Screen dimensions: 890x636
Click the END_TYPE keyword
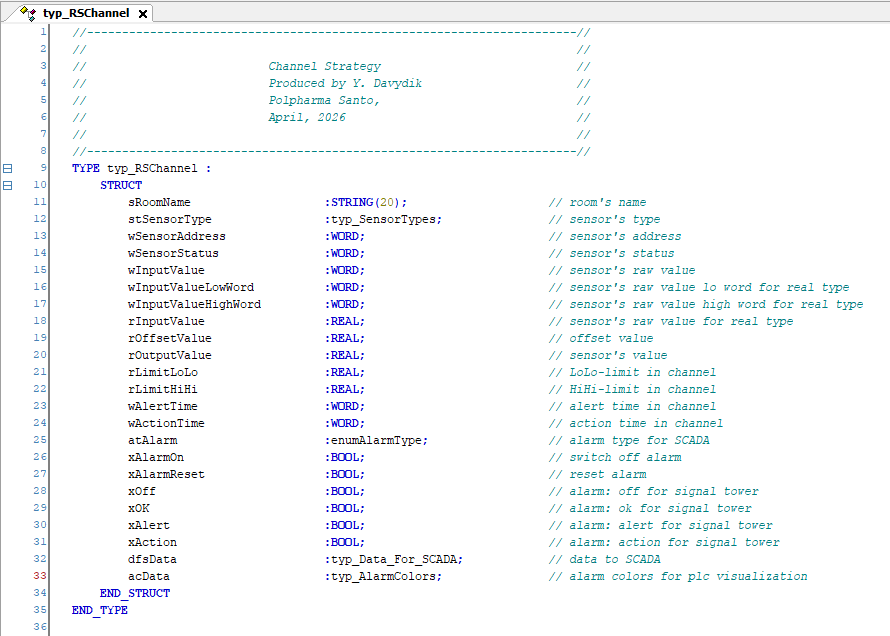pos(100,610)
